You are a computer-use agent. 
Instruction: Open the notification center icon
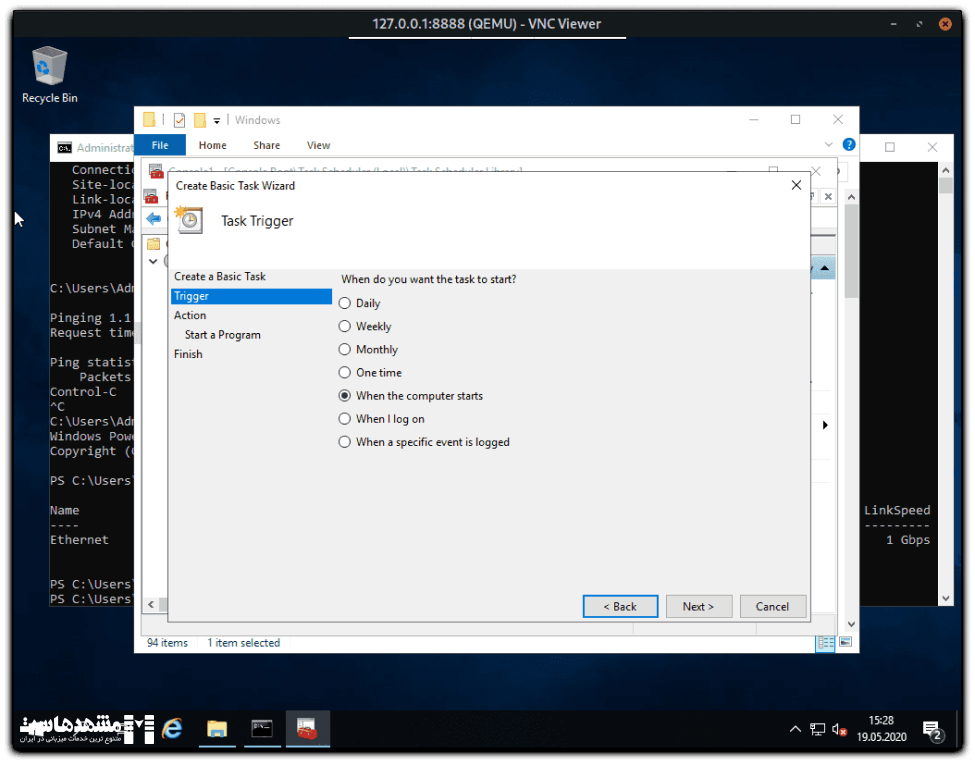point(931,731)
